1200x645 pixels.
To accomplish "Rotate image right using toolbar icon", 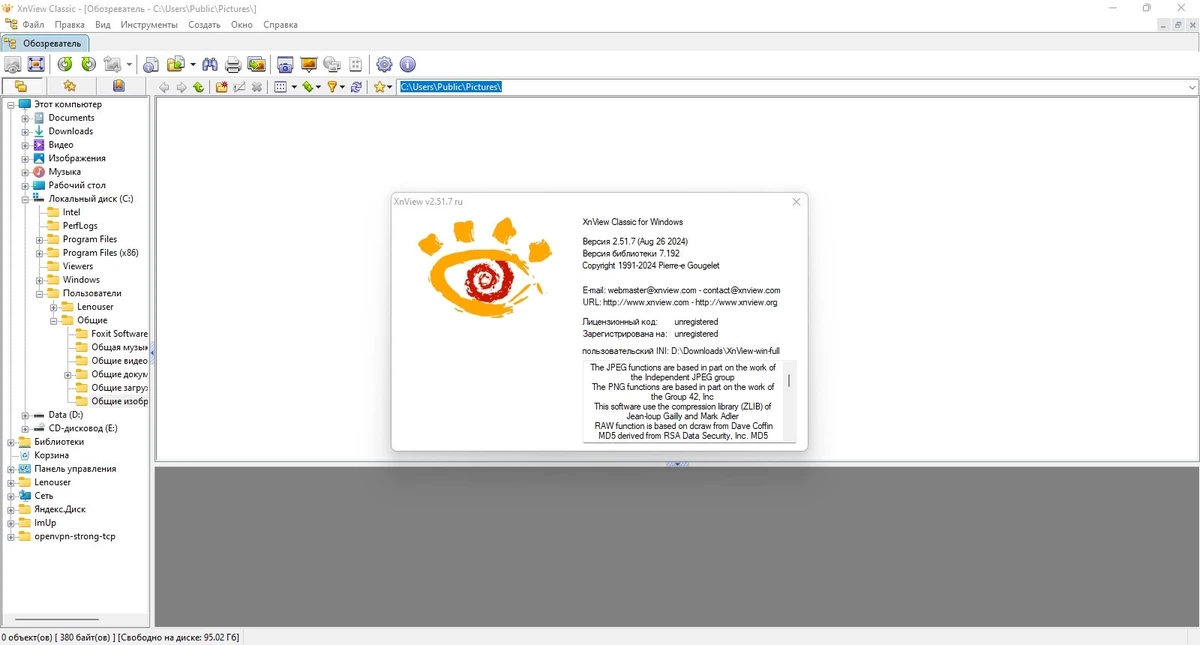I will pos(89,64).
